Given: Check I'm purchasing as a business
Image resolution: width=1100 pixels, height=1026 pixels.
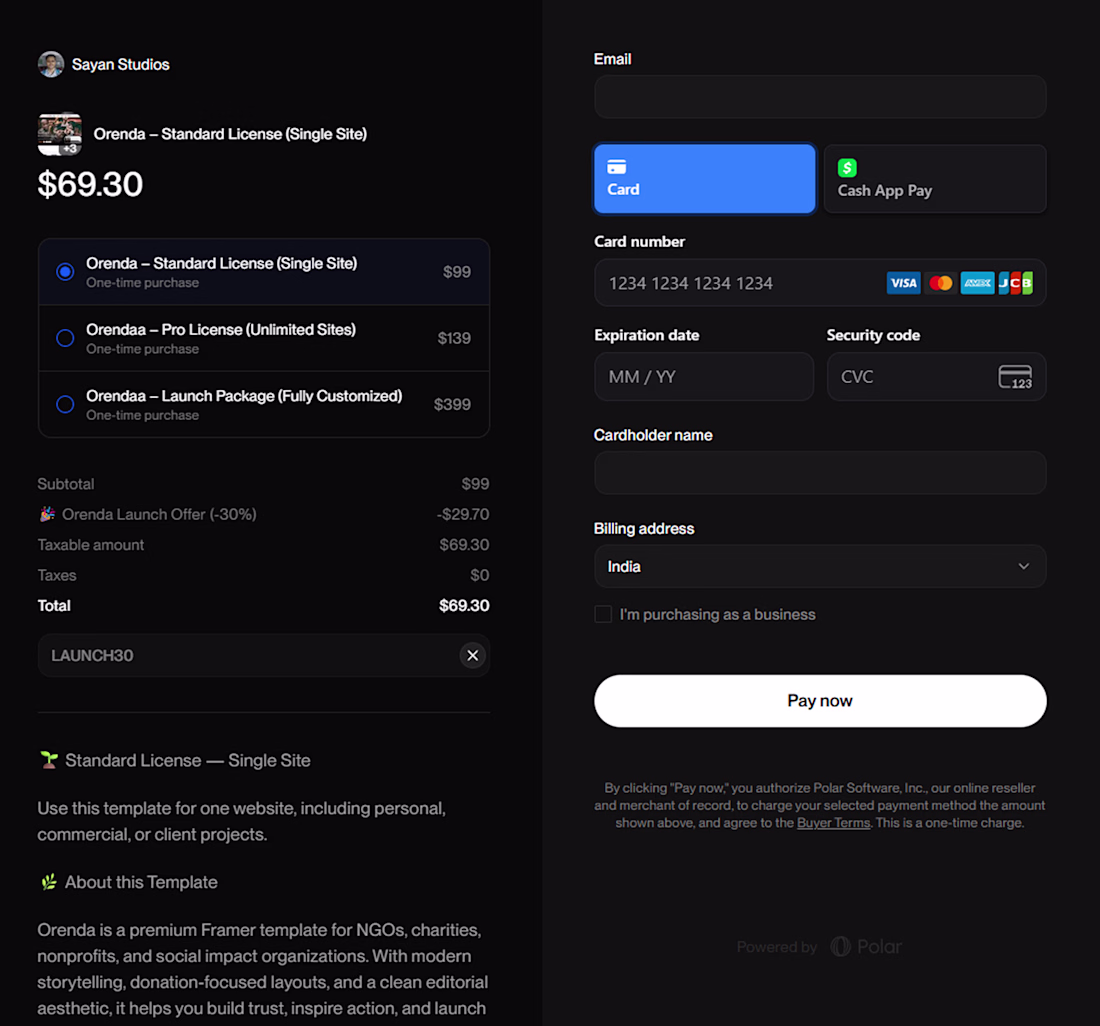Looking at the screenshot, I should click(603, 614).
